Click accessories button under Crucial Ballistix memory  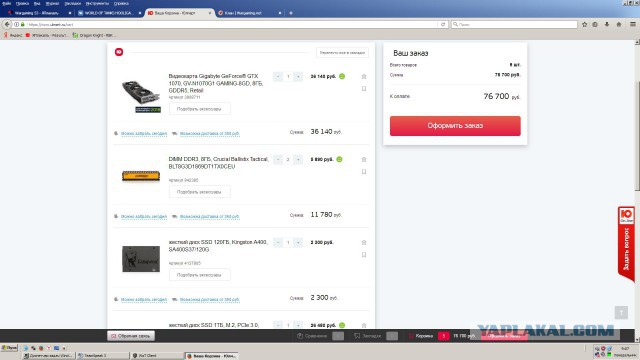[x=200, y=192]
